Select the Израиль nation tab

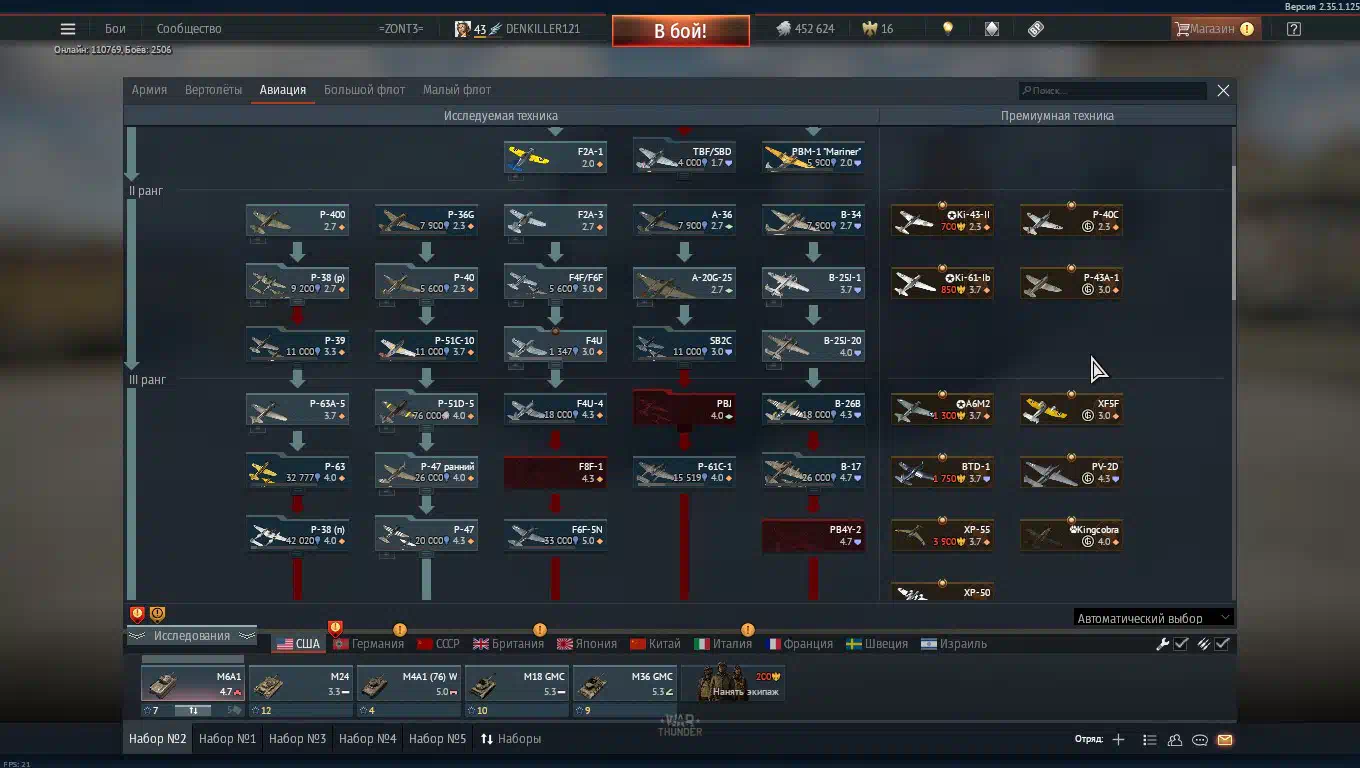pyautogui.click(x=954, y=644)
